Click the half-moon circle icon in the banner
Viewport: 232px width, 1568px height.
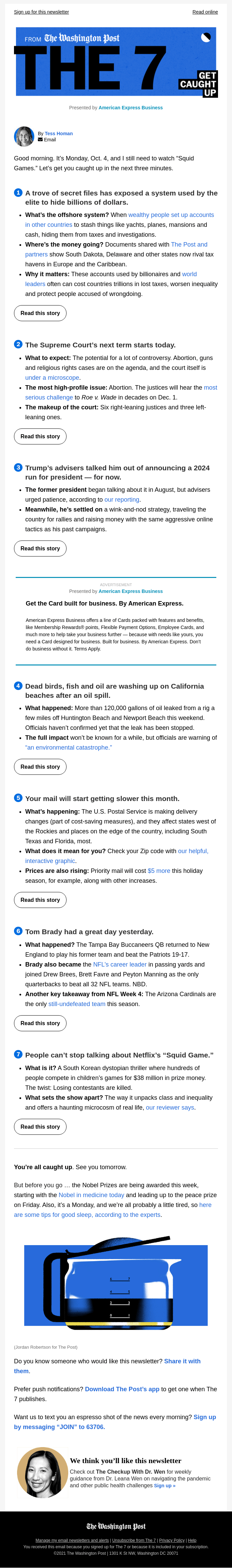pos(205,38)
